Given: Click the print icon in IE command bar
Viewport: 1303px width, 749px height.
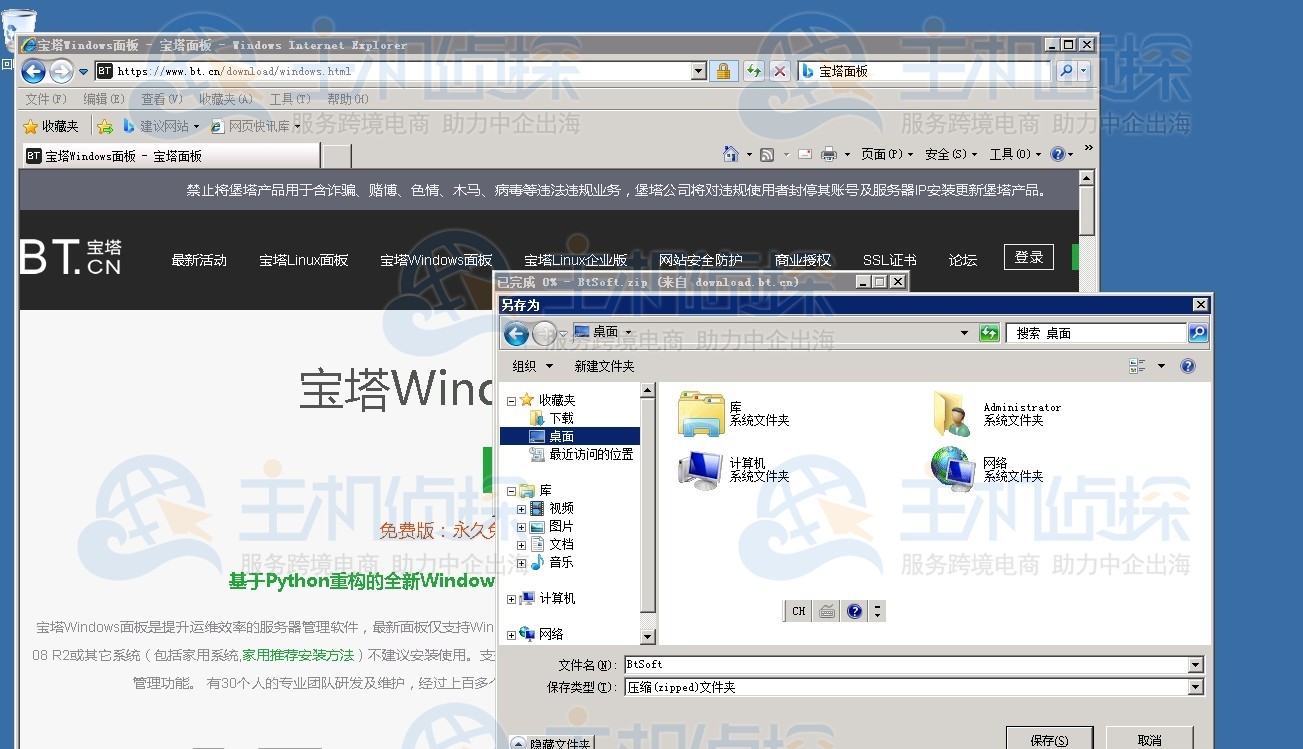Looking at the screenshot, I should click(829, 154).
